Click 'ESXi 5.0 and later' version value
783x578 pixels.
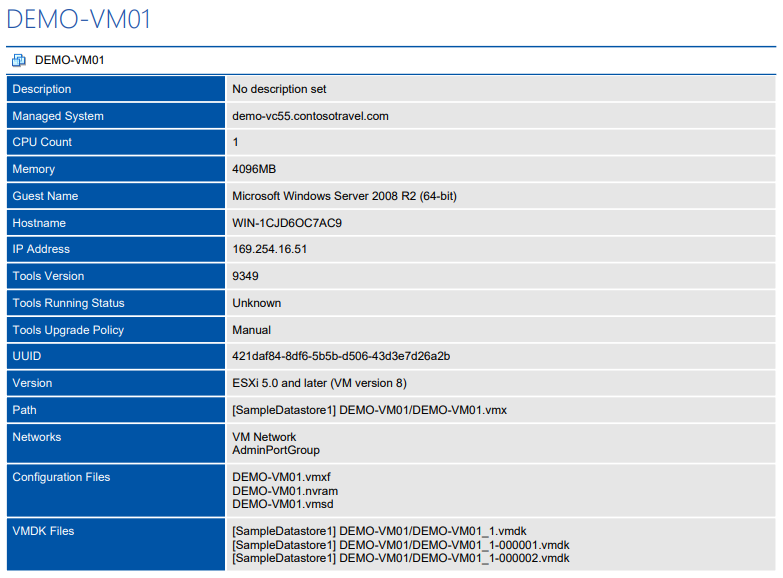(320, 383)
